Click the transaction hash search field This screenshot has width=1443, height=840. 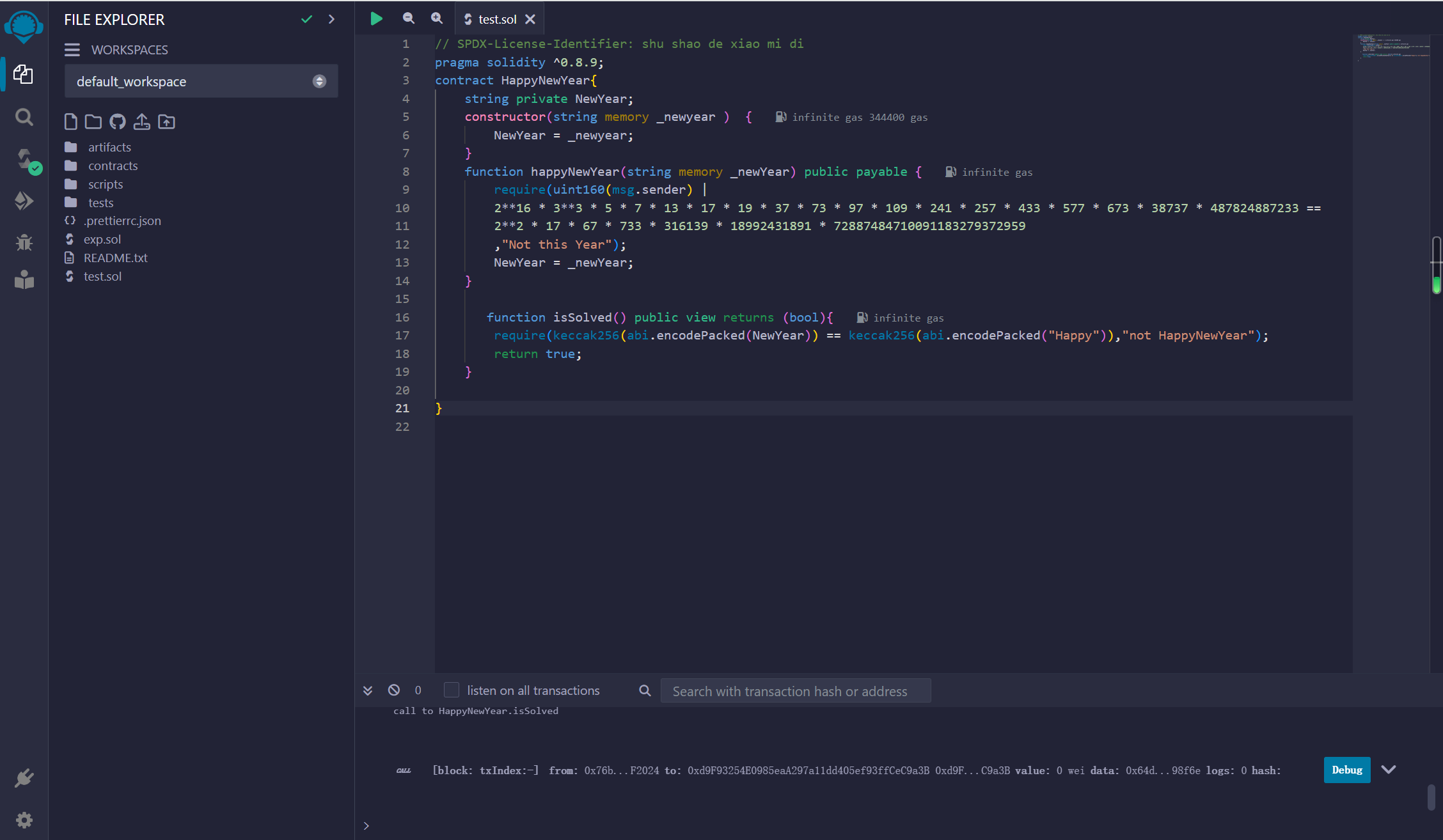click(x=795, y=691)
